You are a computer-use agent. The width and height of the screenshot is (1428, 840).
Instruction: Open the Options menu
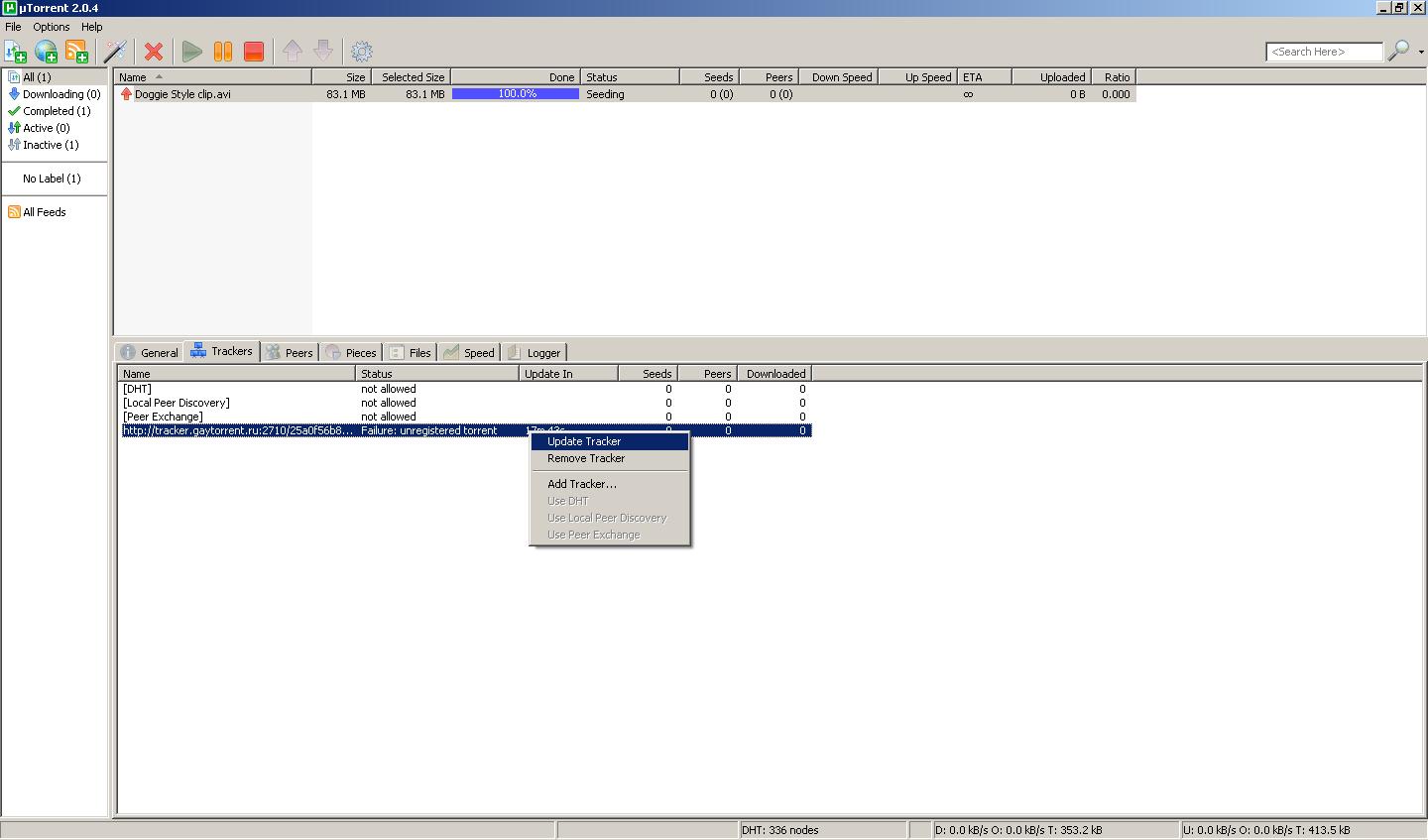point(52,27)
